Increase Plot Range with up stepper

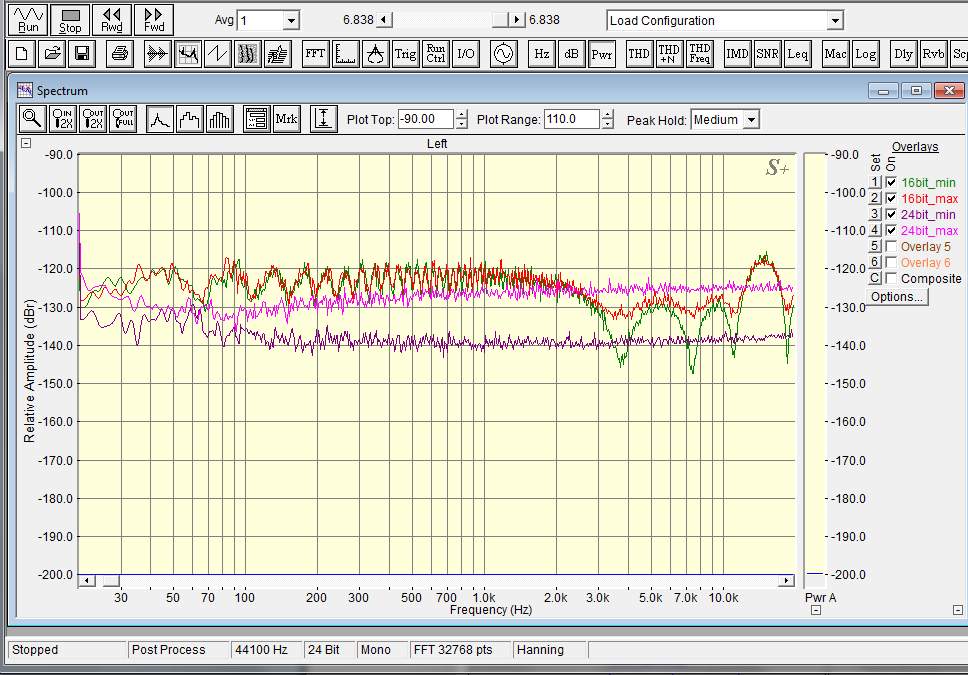coord(607,114)
